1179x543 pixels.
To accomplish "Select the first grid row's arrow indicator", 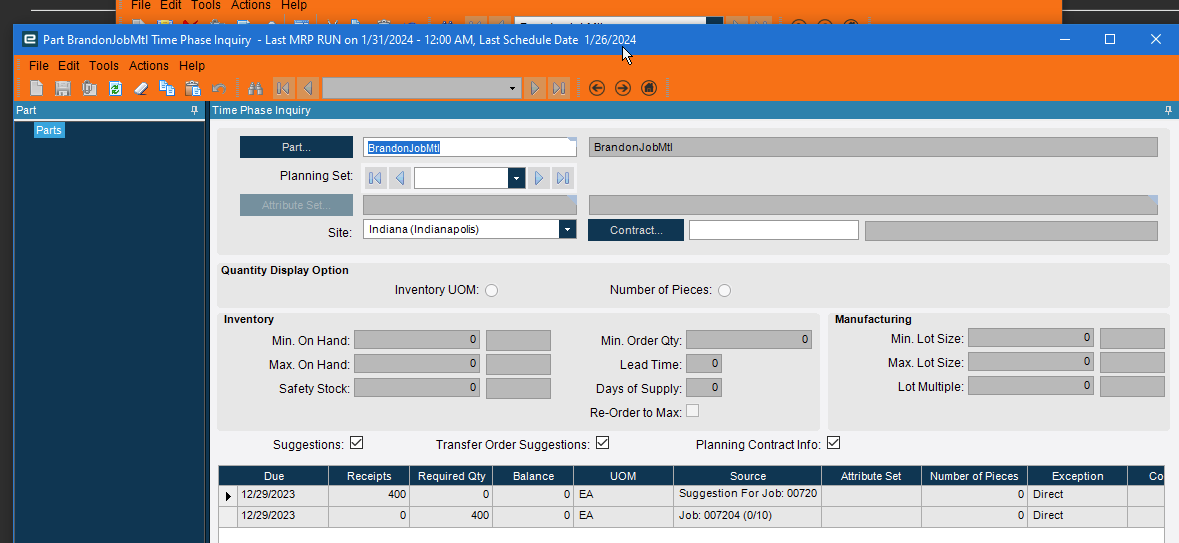I will (229, 496).
